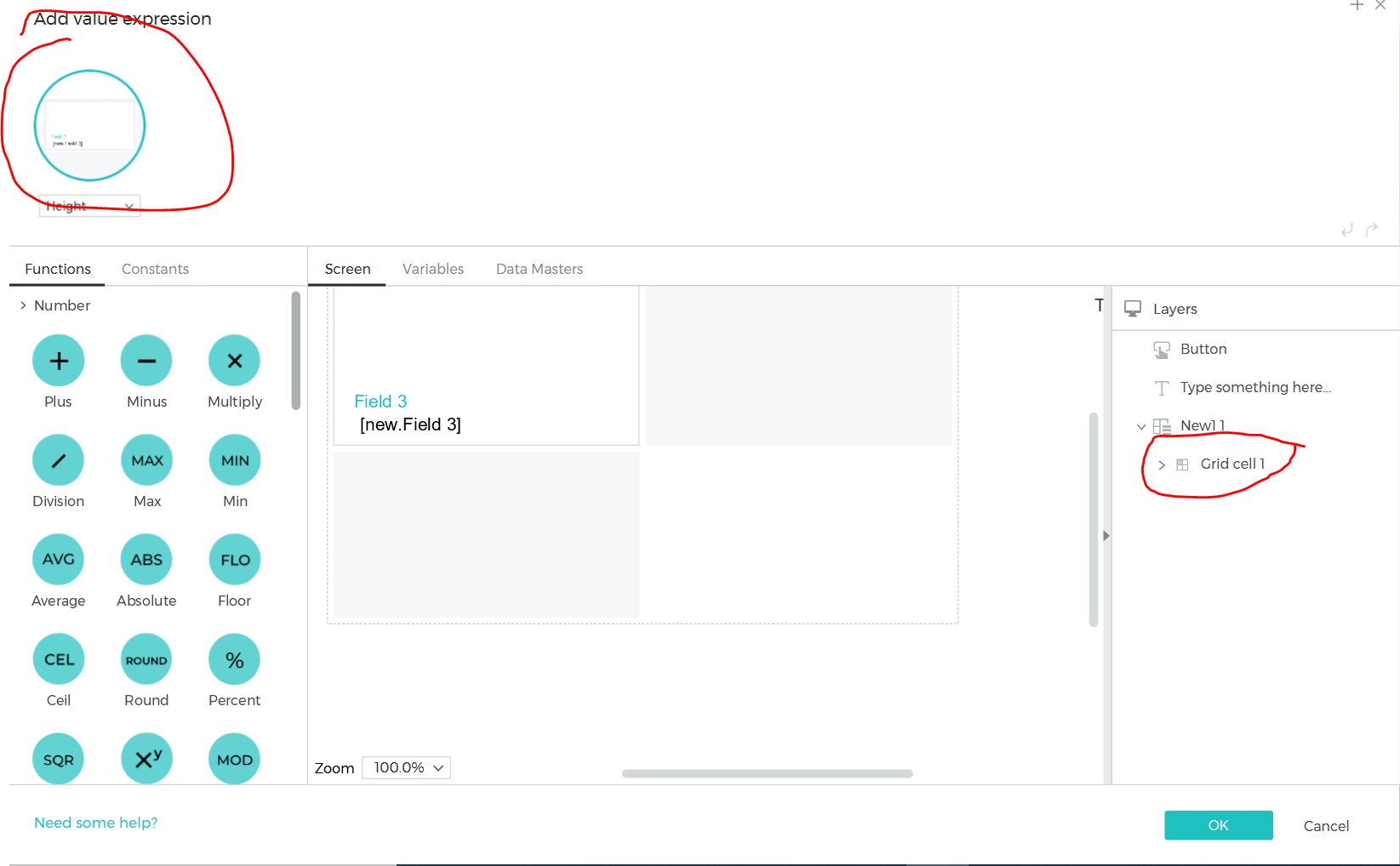The image size is (1400, 866).
Task: Pick the Max function icon
Action: point(146,460)
